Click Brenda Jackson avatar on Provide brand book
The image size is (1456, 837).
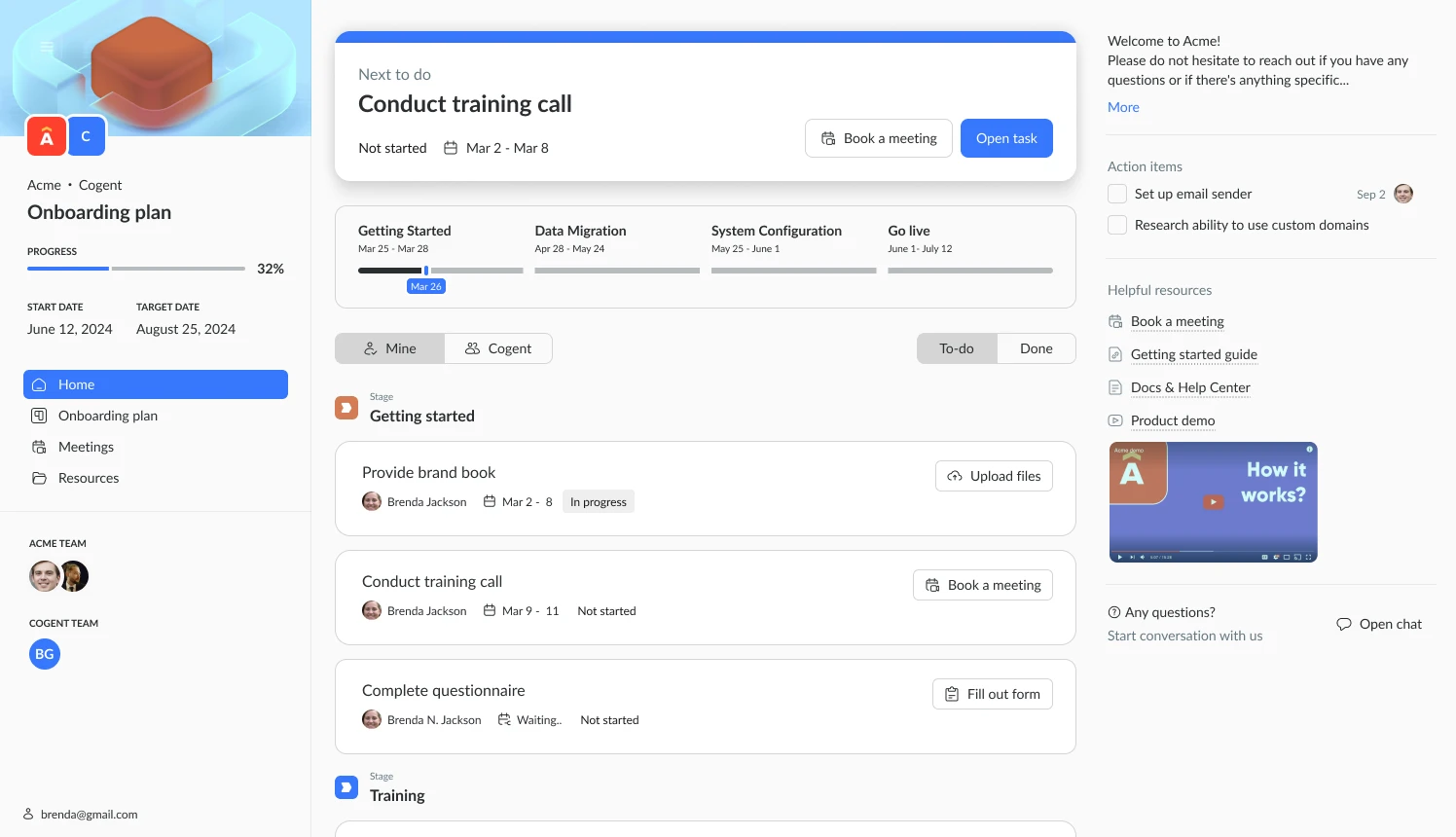pos(372,501)
